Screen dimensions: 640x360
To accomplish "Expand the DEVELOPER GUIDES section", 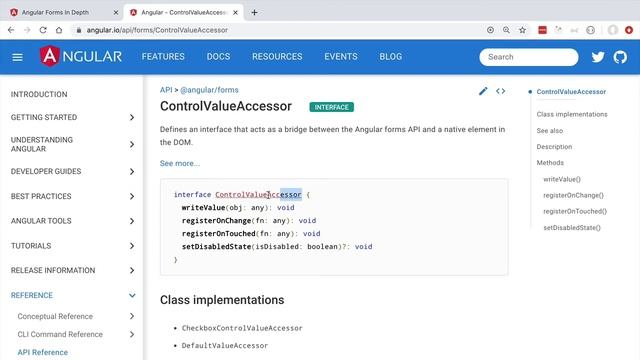I will (73, 171).
